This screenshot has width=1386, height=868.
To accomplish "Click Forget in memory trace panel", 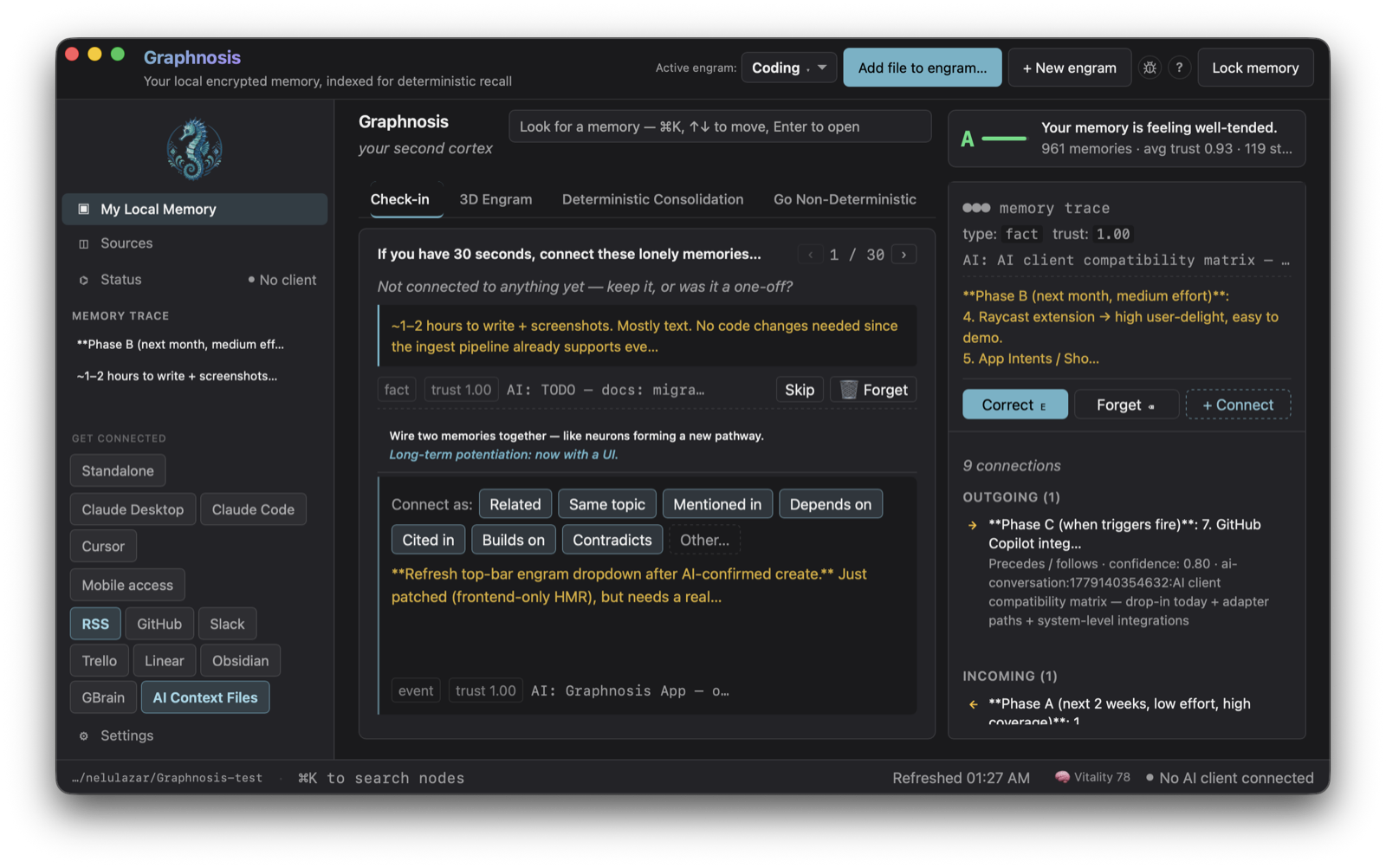I will (1126, 405).
